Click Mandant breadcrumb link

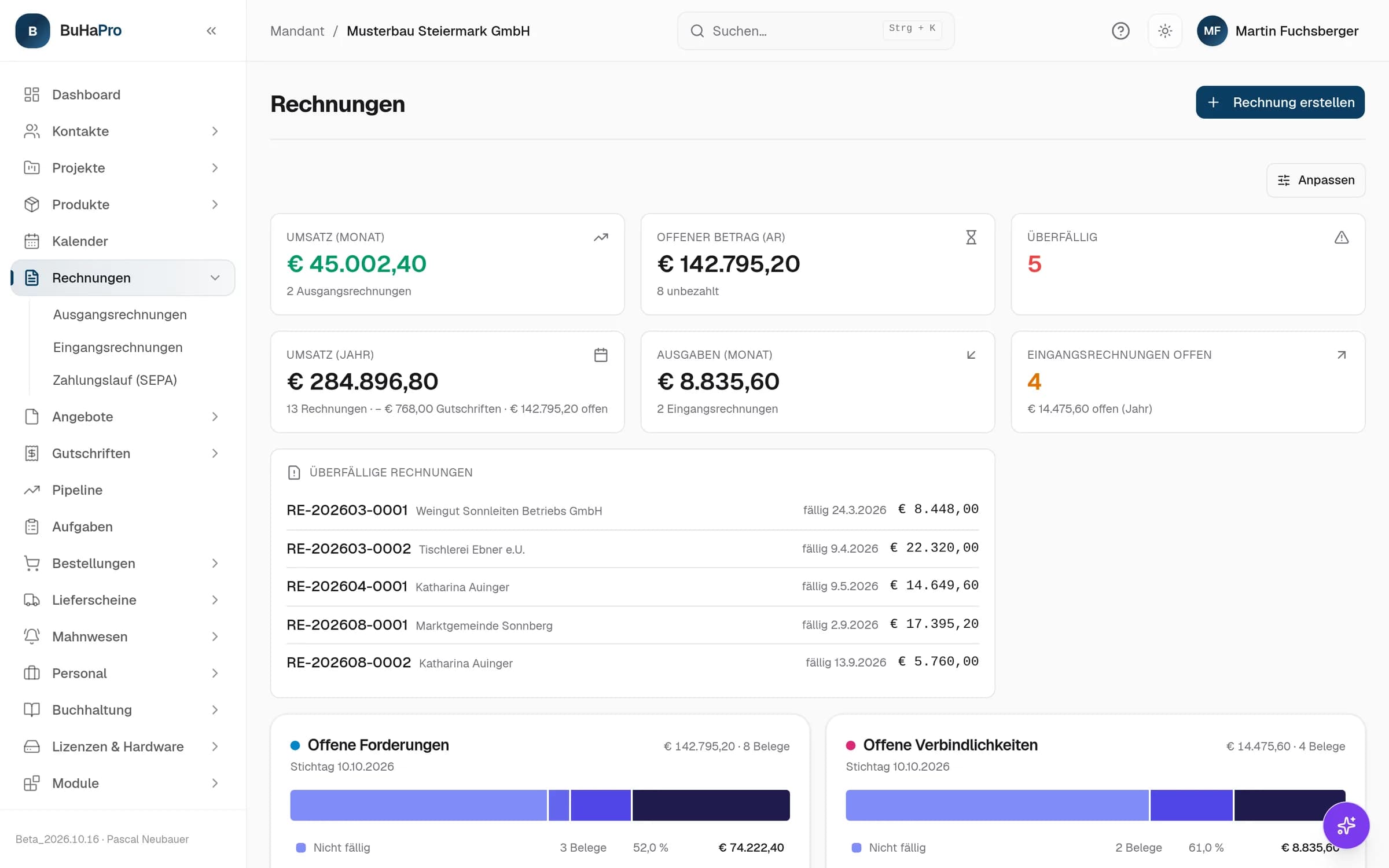pyautogui.click(x=297, y=31)
